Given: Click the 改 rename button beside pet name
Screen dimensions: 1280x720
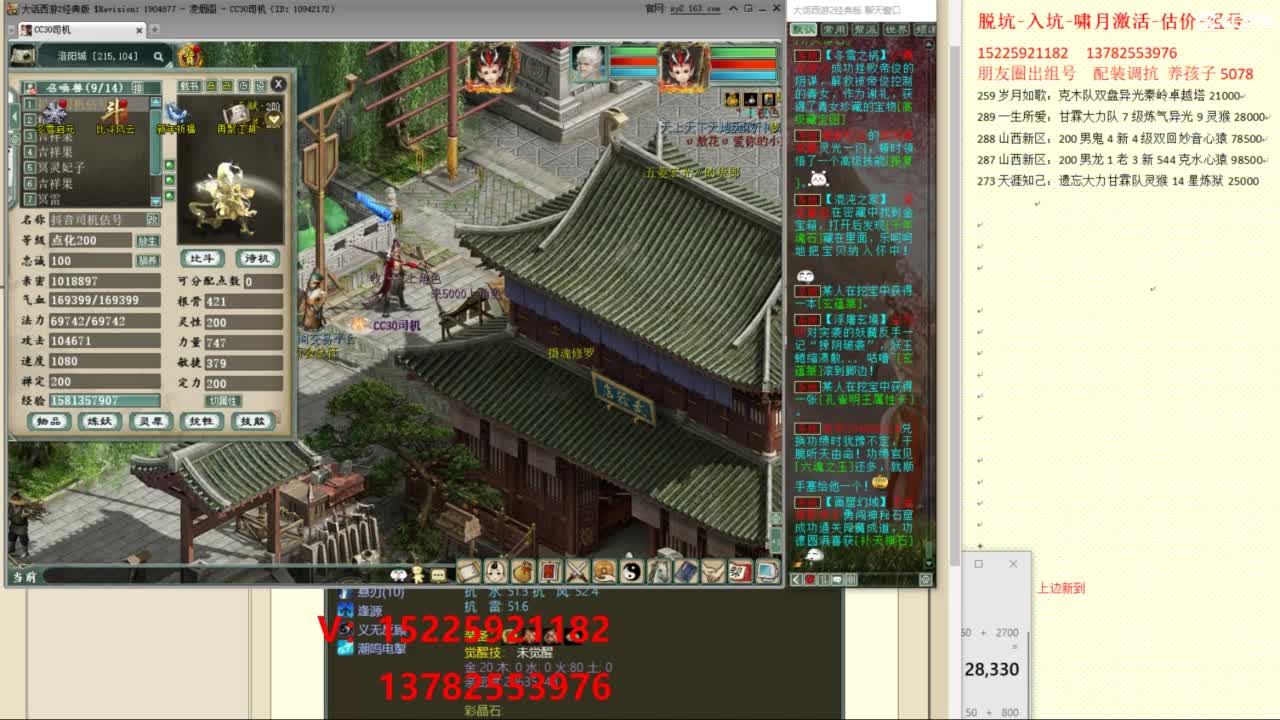Looking at the screenshot, I should (x=153, y=219).
